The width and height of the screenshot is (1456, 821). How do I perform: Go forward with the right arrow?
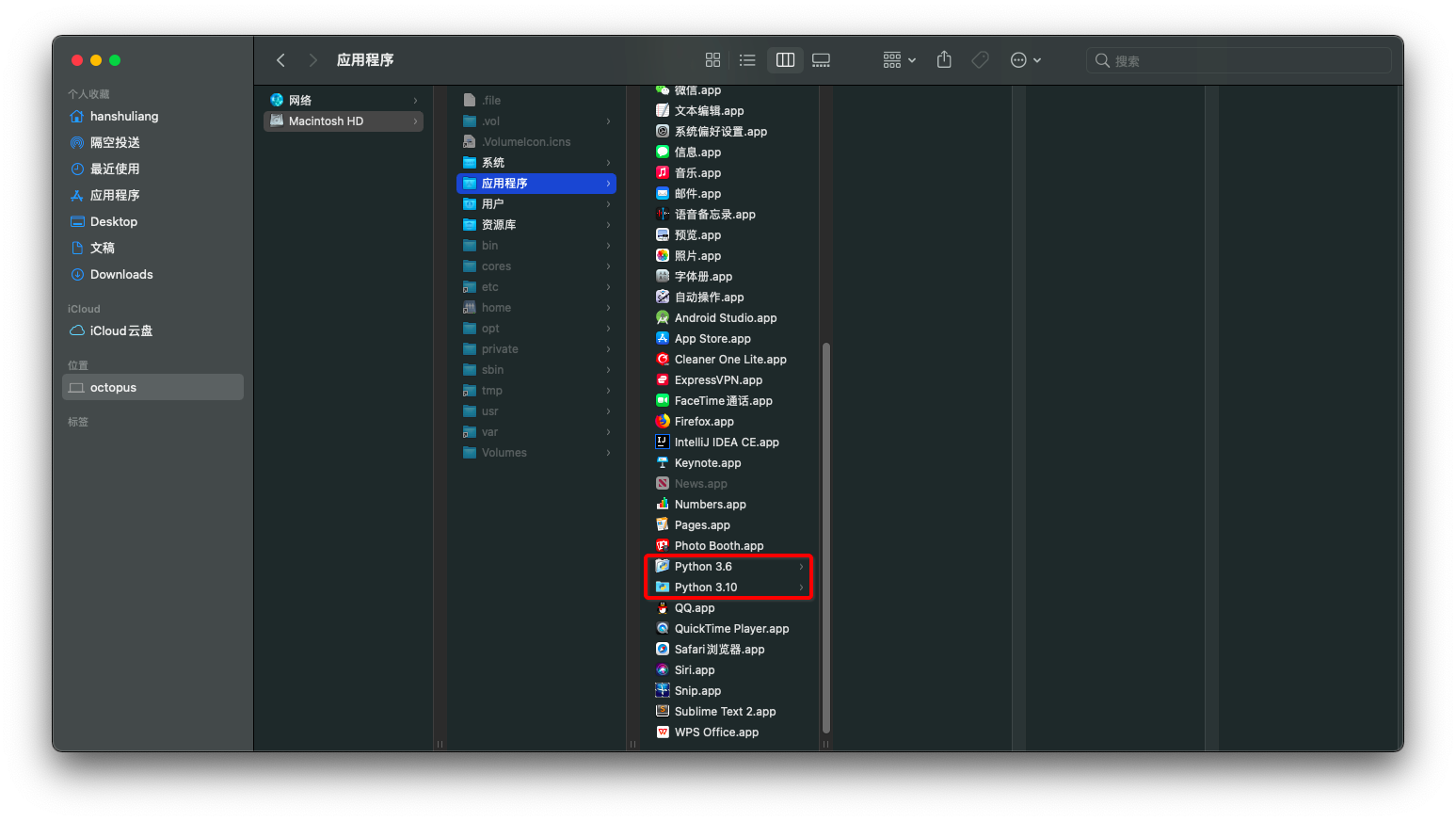tap(313, 60)
